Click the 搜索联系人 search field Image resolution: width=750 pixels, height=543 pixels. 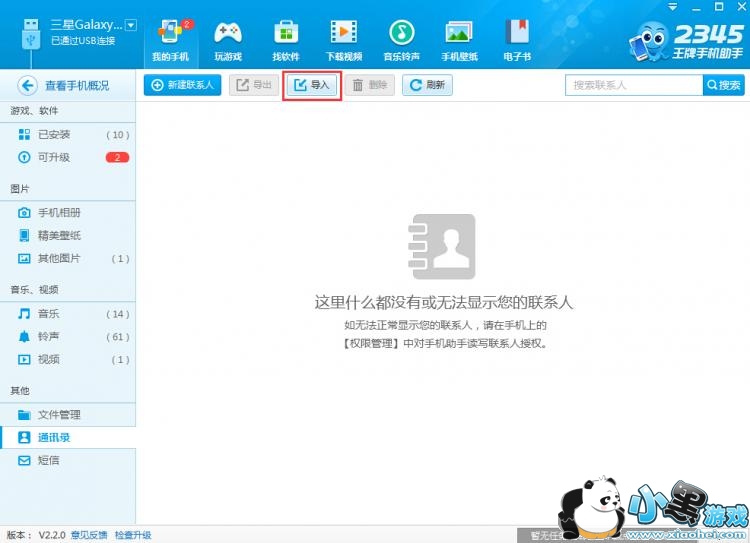coord(634,85)
